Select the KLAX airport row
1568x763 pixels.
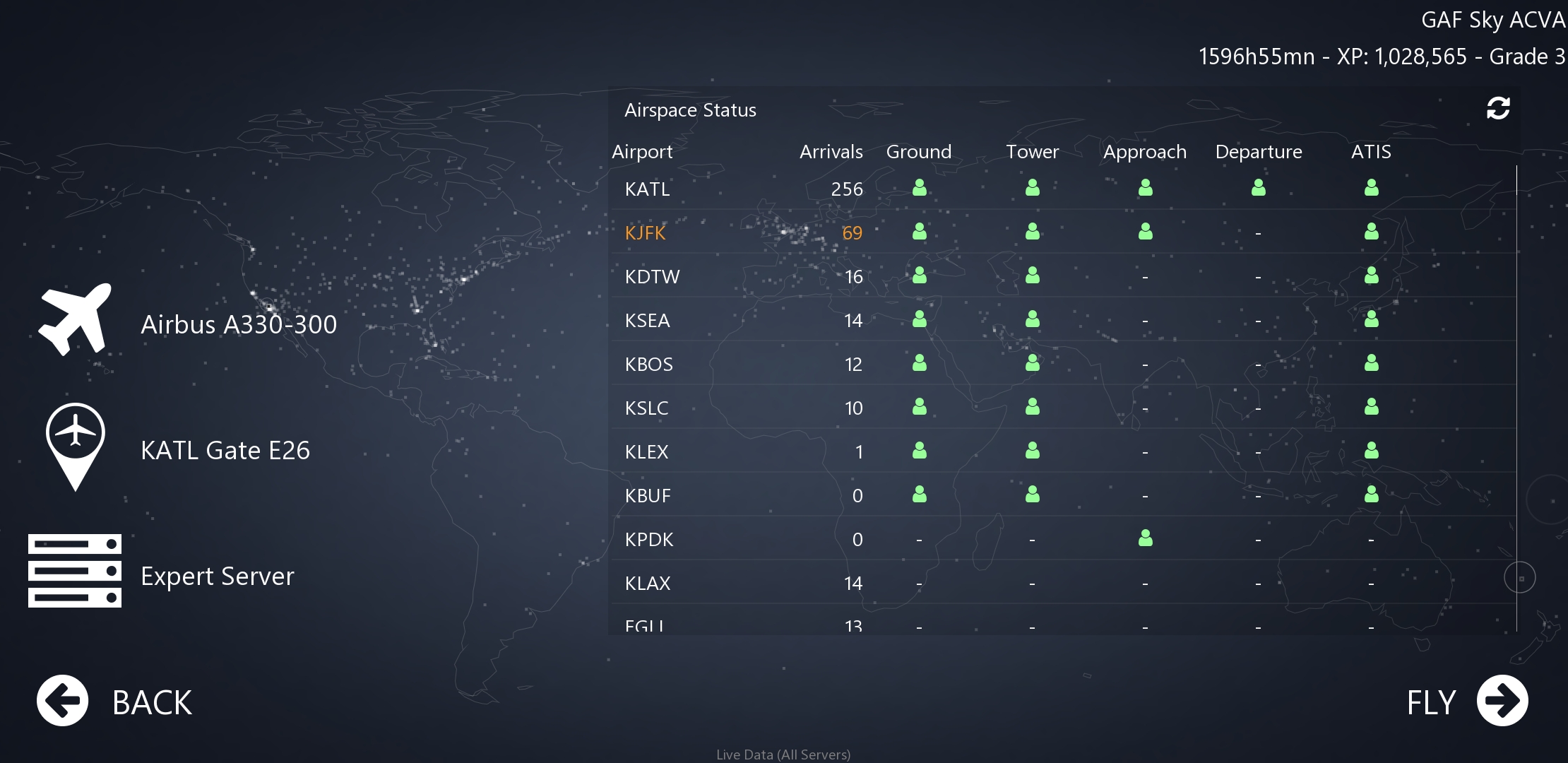(648, 583)
